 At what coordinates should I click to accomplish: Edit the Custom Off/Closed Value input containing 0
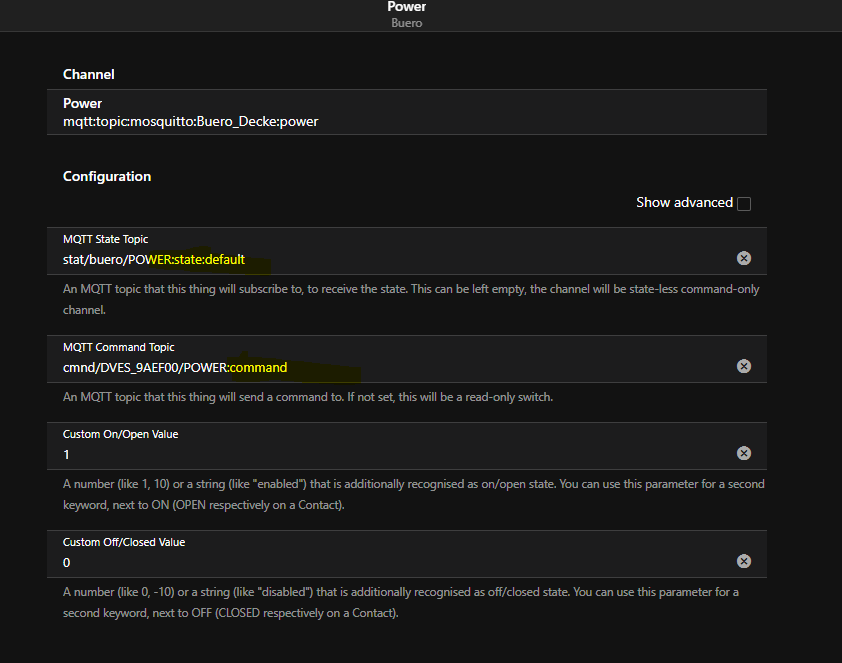(396, 563)
